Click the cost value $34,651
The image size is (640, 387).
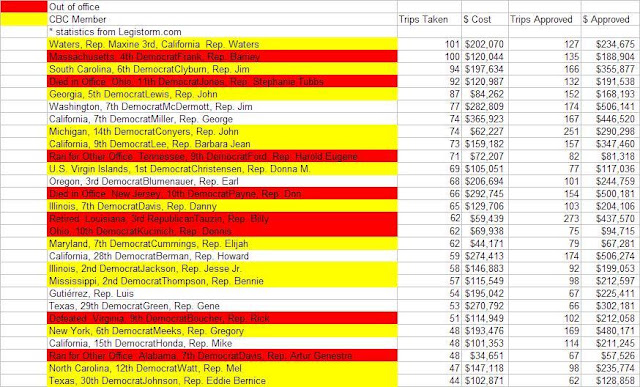point(487,356)
